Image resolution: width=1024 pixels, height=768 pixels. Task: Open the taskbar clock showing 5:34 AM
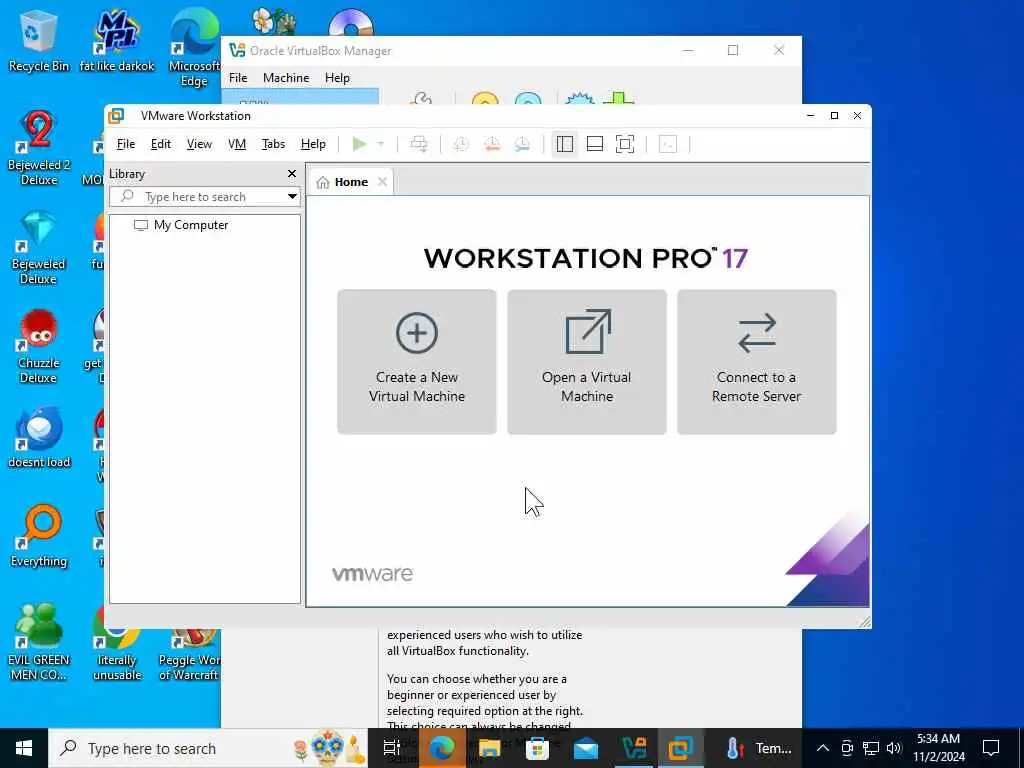[x=938, y=748]
